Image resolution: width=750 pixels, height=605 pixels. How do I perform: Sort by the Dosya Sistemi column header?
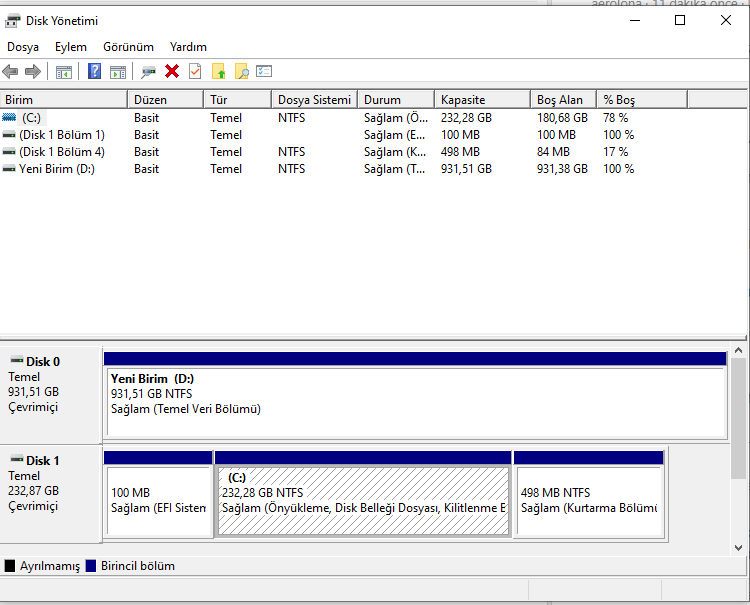tap(315, 99)
